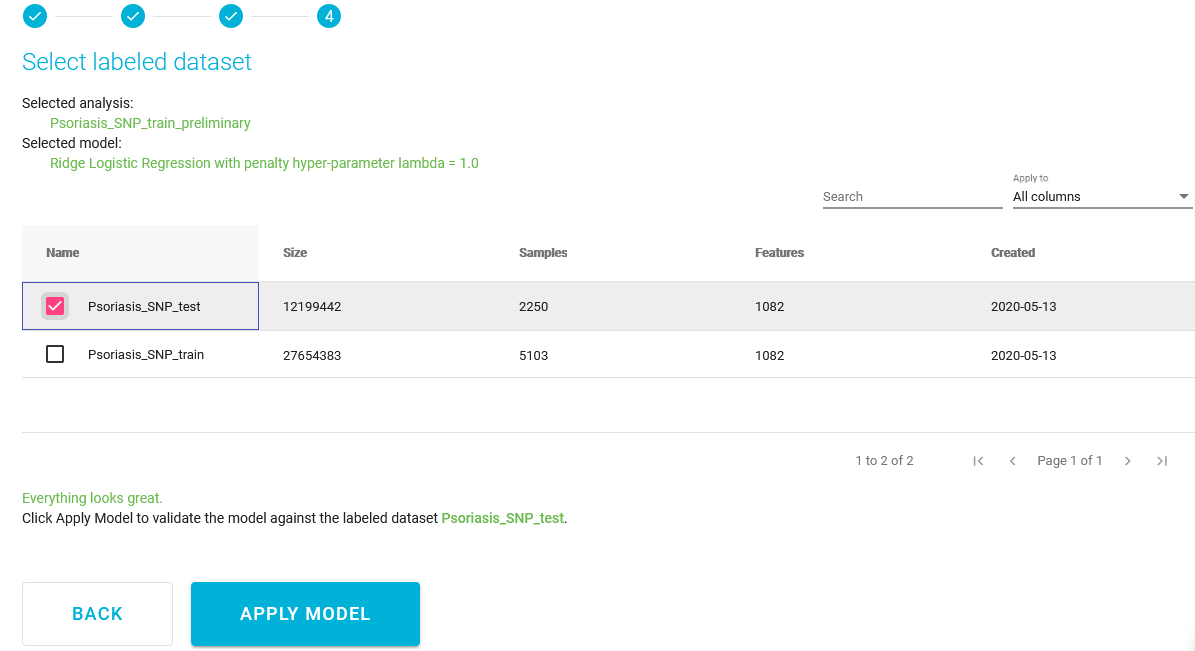Click the Search input field
The image size is (1195, 651).
[x=912, y=196]
